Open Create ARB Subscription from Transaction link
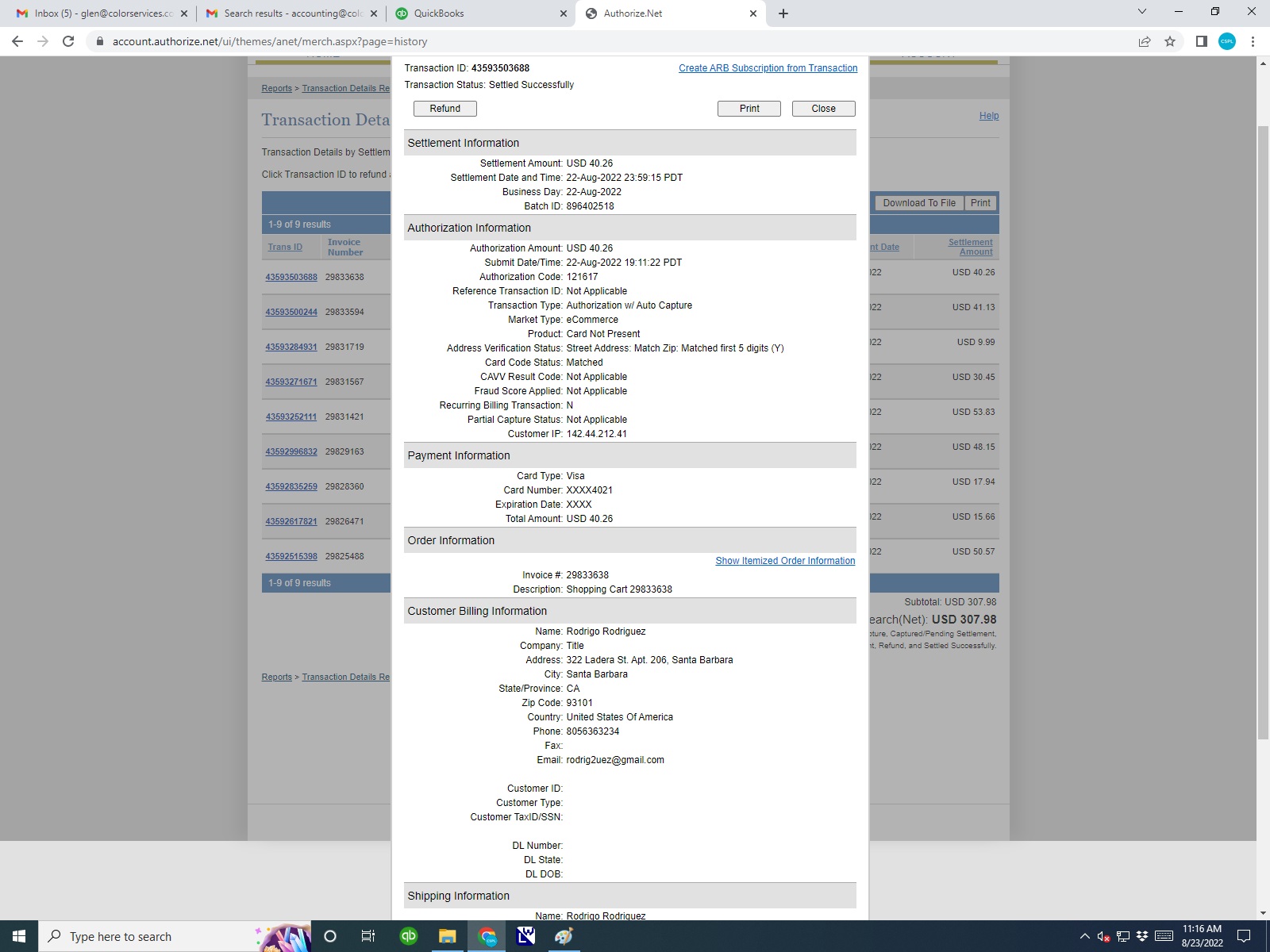 (x=768, y=68)
